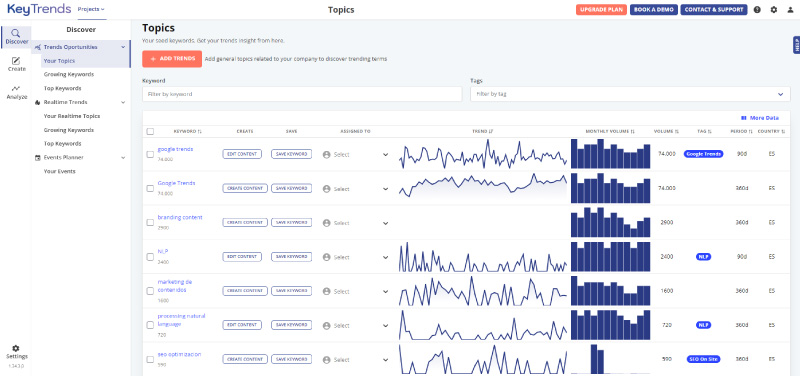Image resolution: width=800 pixels, height=376 pixels.
Task: Collapse the Realtime Trends section chevron
Action: pyautogui.click(x=123, y=102)
